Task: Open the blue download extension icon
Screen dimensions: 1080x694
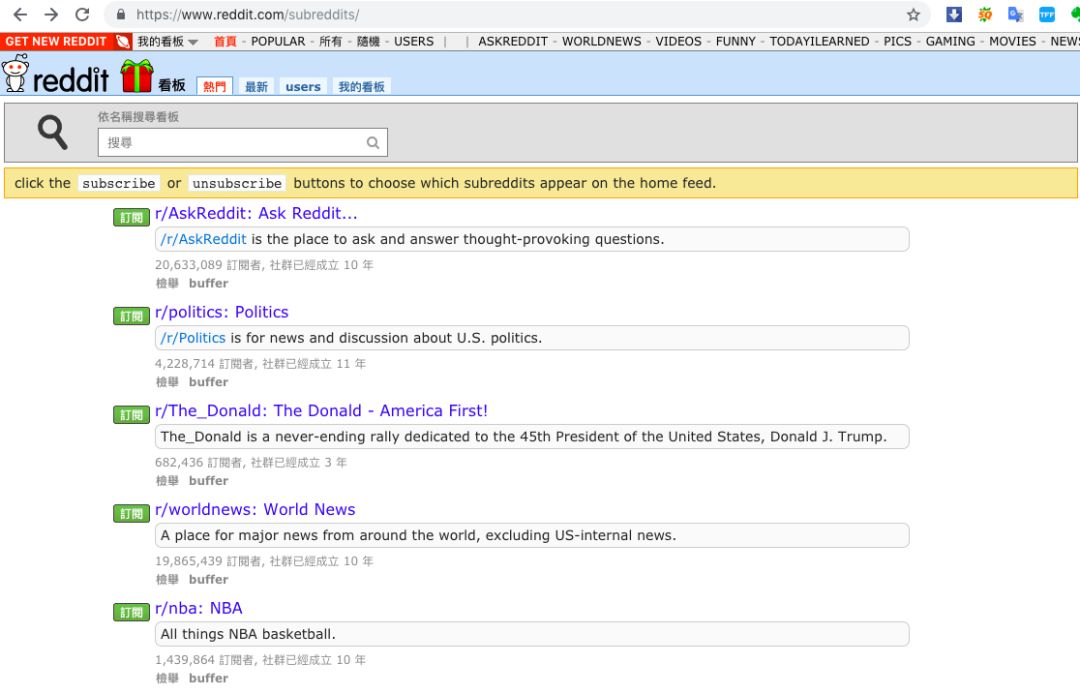Action: coord(954,15)
